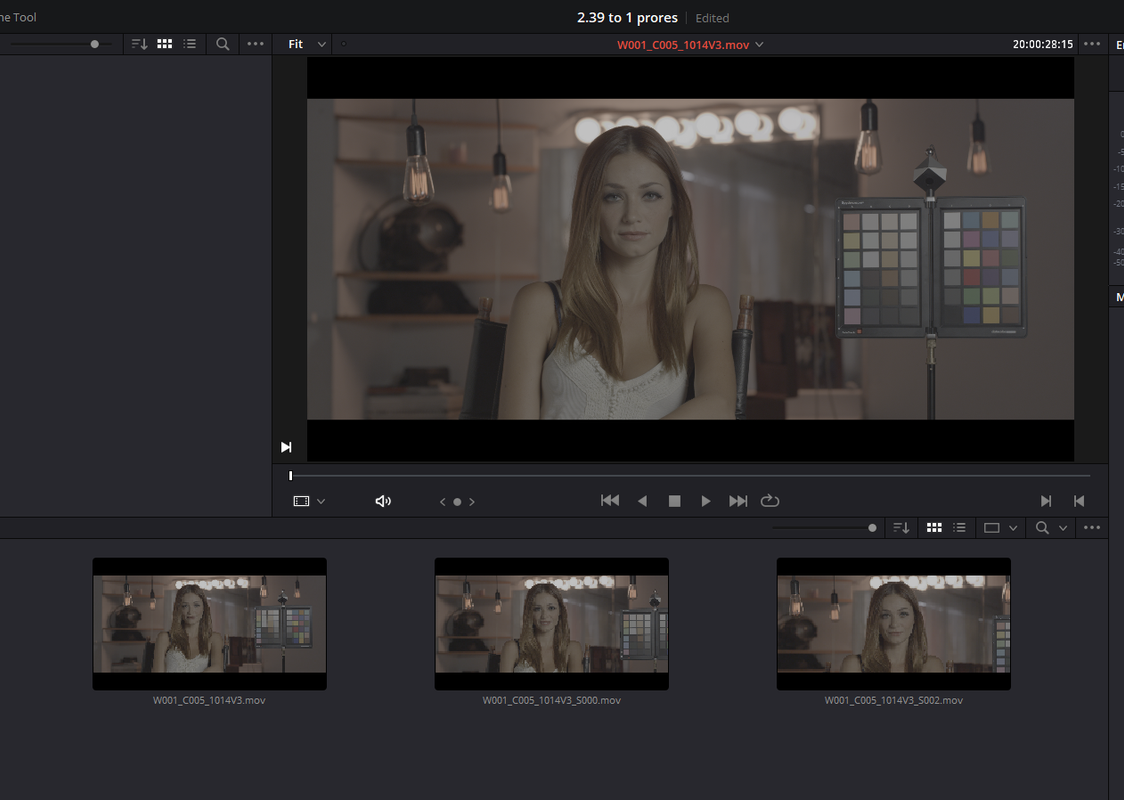The width and height of the screenshot is (1124, 800).
Task: Open the media pool options menu (three dots)
Action: tap(1092, 528)
